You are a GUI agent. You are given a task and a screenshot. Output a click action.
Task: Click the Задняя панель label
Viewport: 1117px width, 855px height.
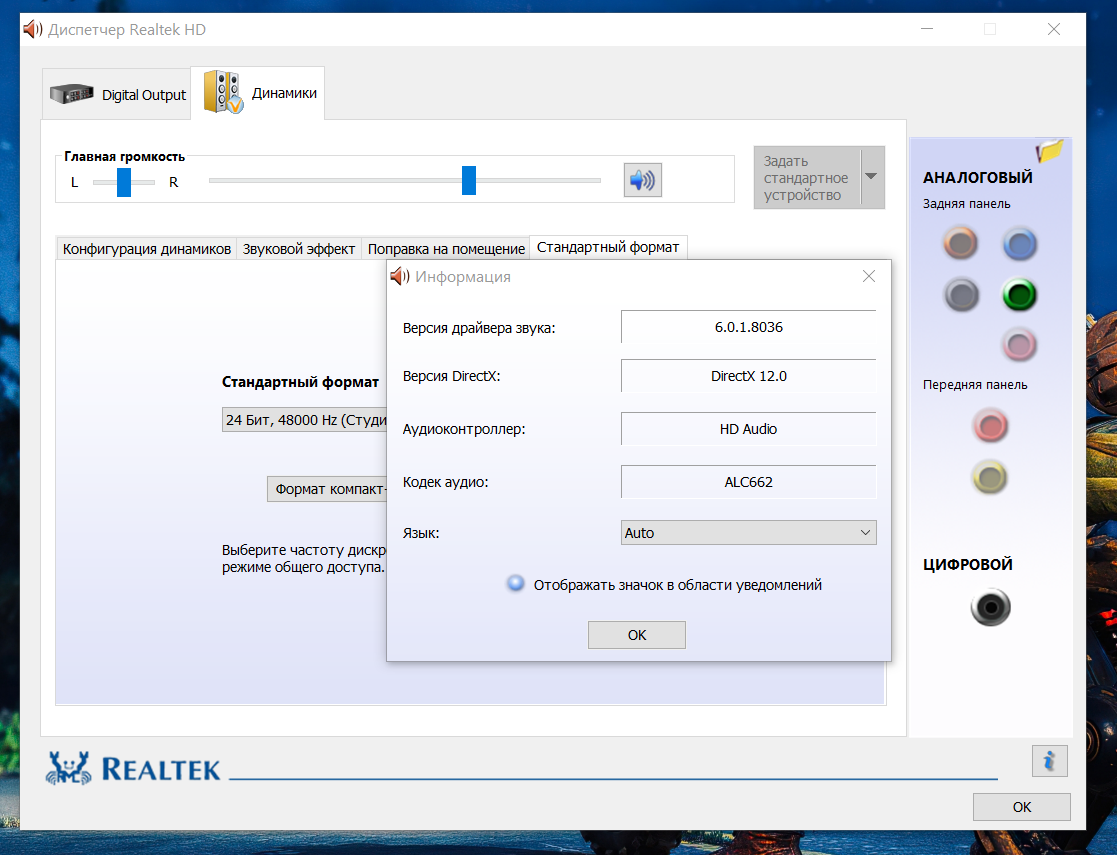[966, 204]
